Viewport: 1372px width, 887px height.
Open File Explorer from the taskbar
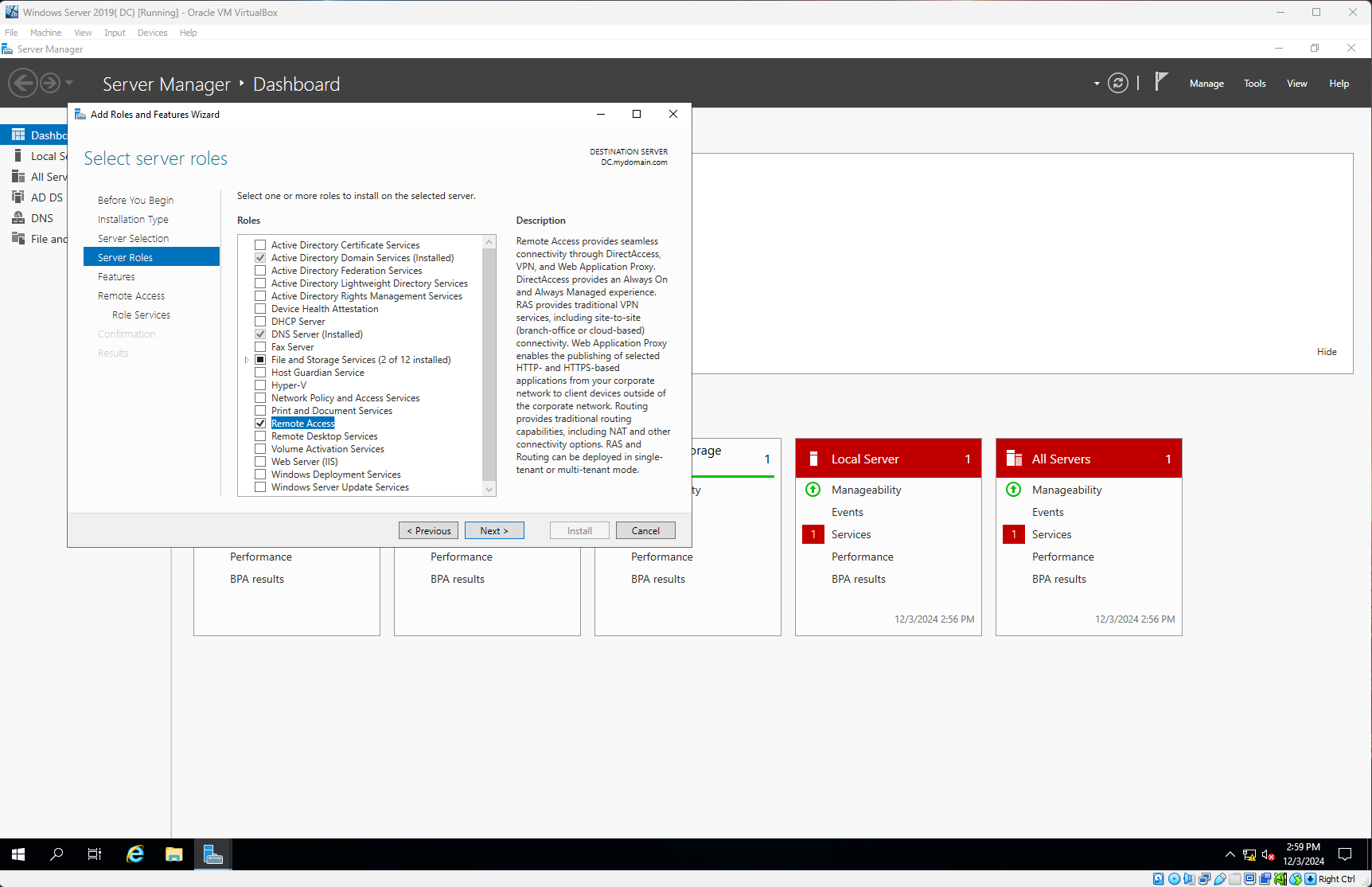[x=174, y=854]
